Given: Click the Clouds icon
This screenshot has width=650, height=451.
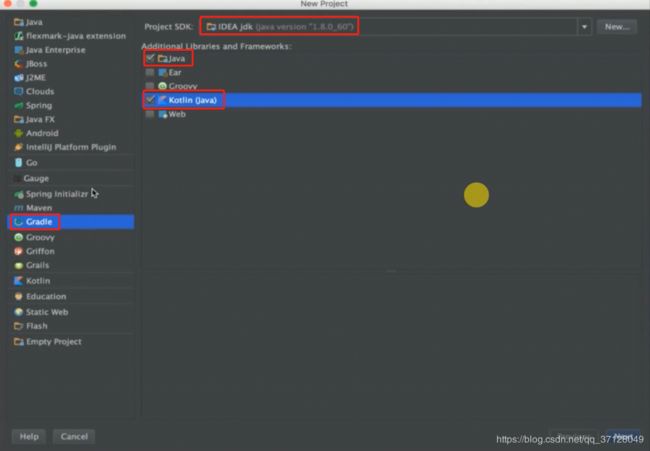Looking at the screenshot, I should (x=19, y=91).
